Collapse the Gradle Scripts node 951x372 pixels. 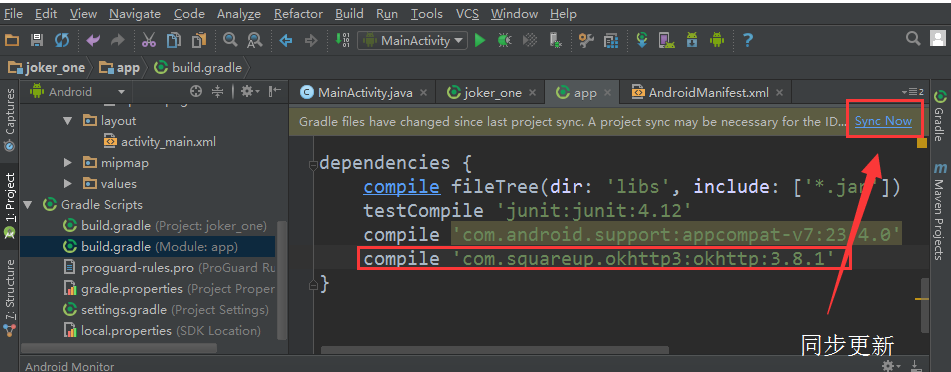point(28,205)
